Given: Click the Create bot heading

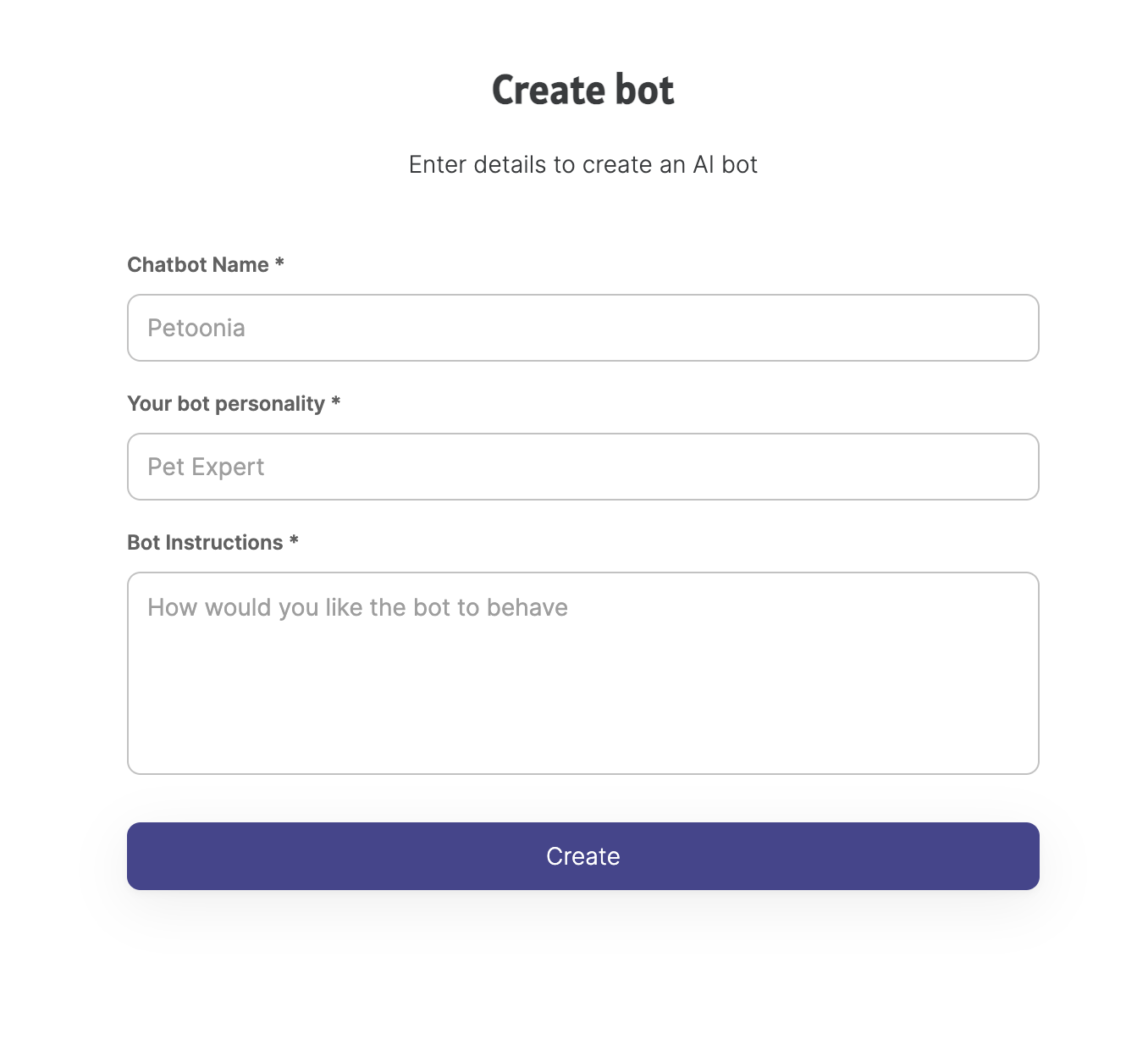Looking at the screenshot, I should coord(582,90).
